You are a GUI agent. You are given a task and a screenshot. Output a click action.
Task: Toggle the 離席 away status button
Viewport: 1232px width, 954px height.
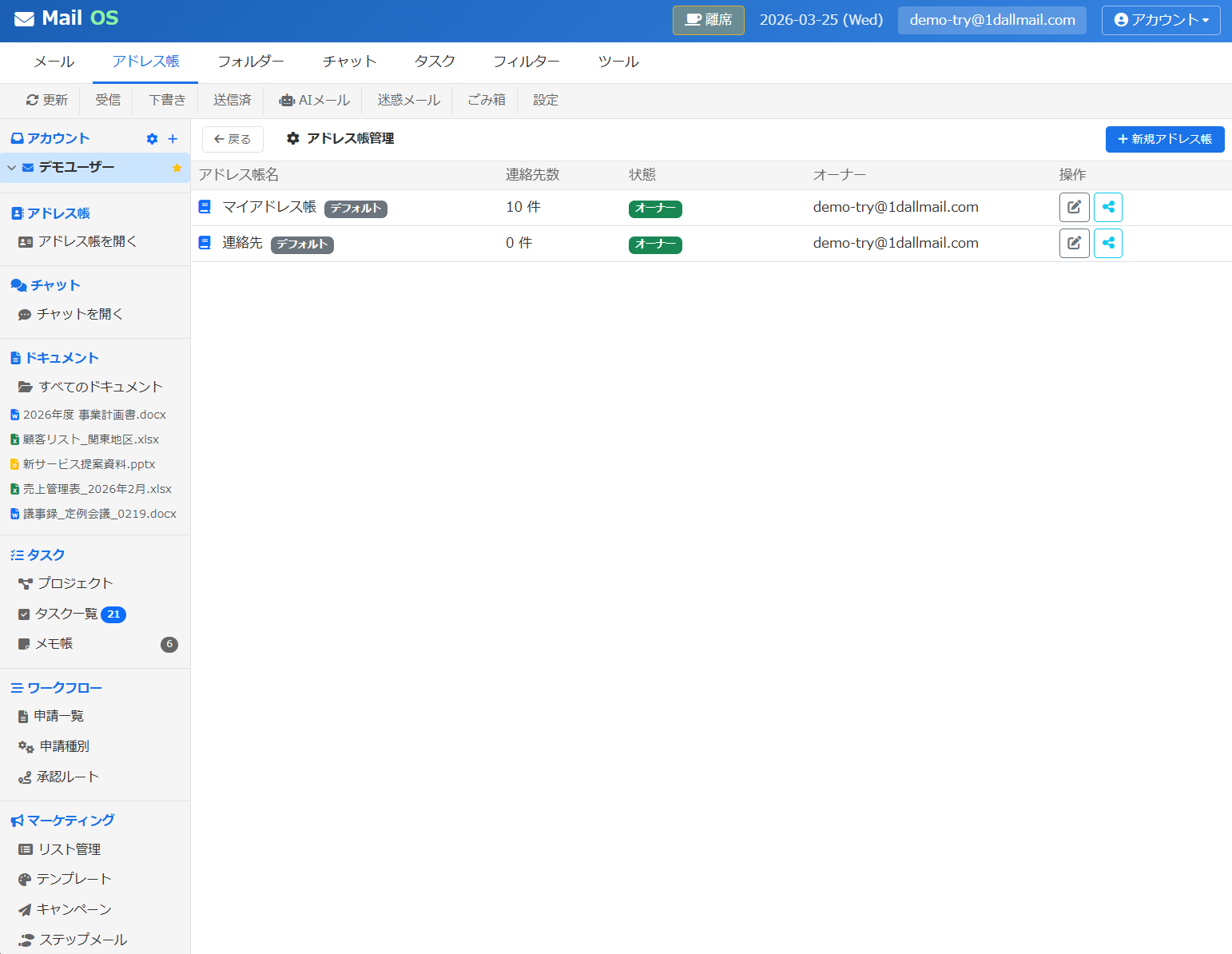708,20
